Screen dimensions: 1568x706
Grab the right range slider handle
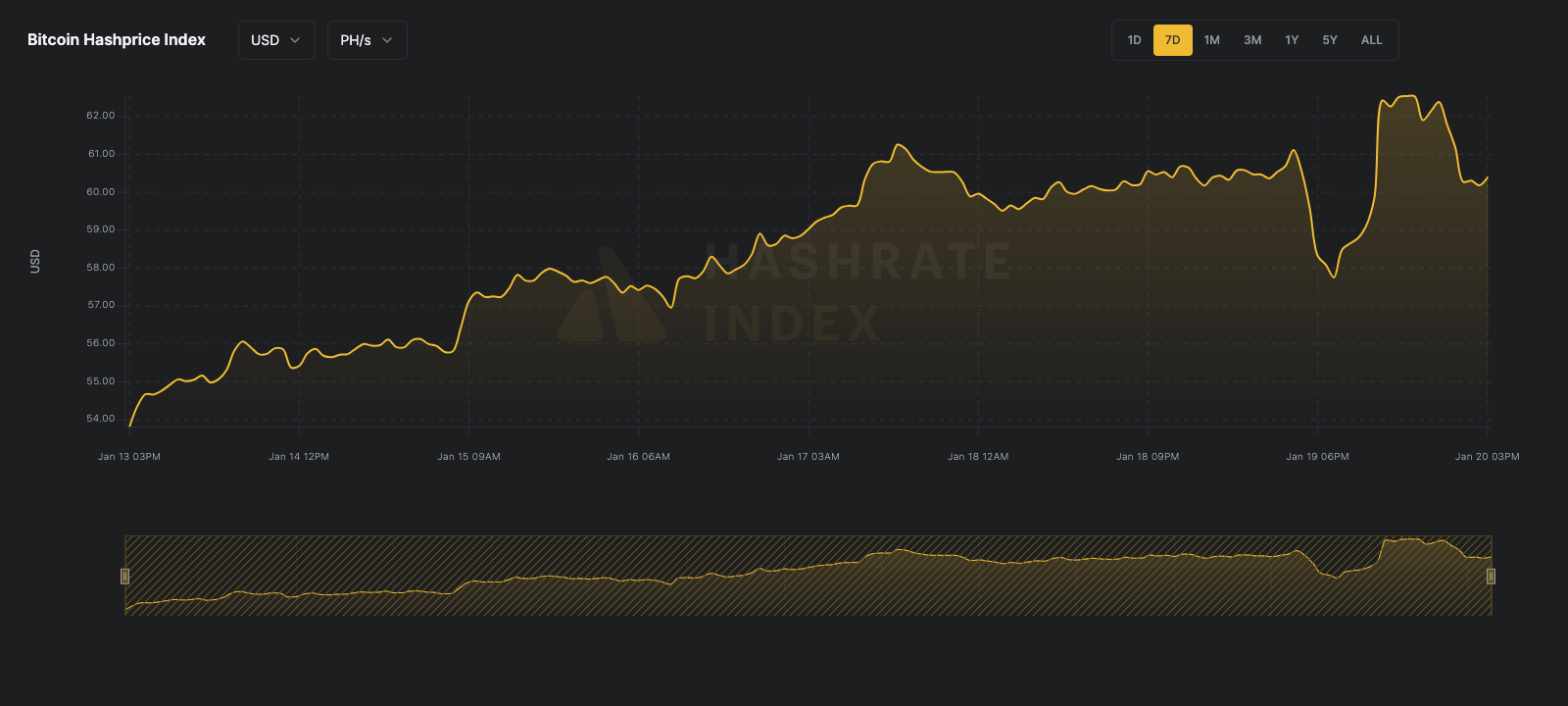point(1491,576)
